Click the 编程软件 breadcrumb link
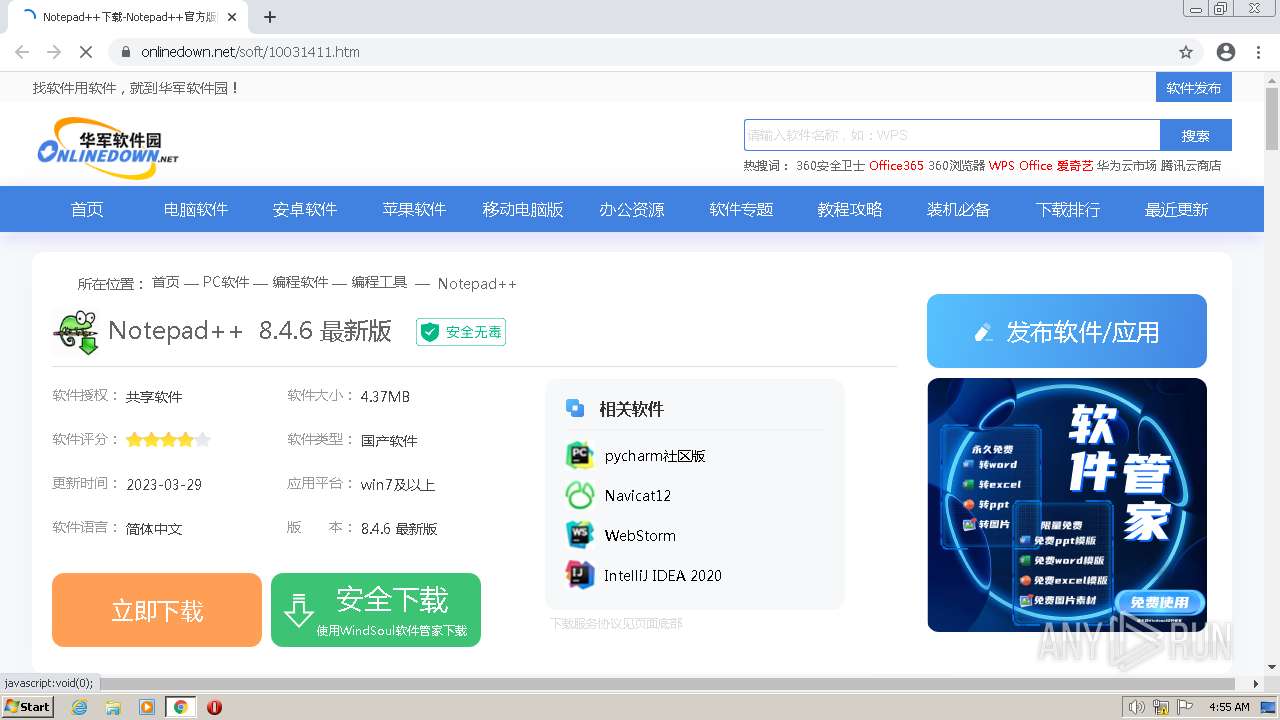This screenshot has height=720, width=1280. (300, 283)
